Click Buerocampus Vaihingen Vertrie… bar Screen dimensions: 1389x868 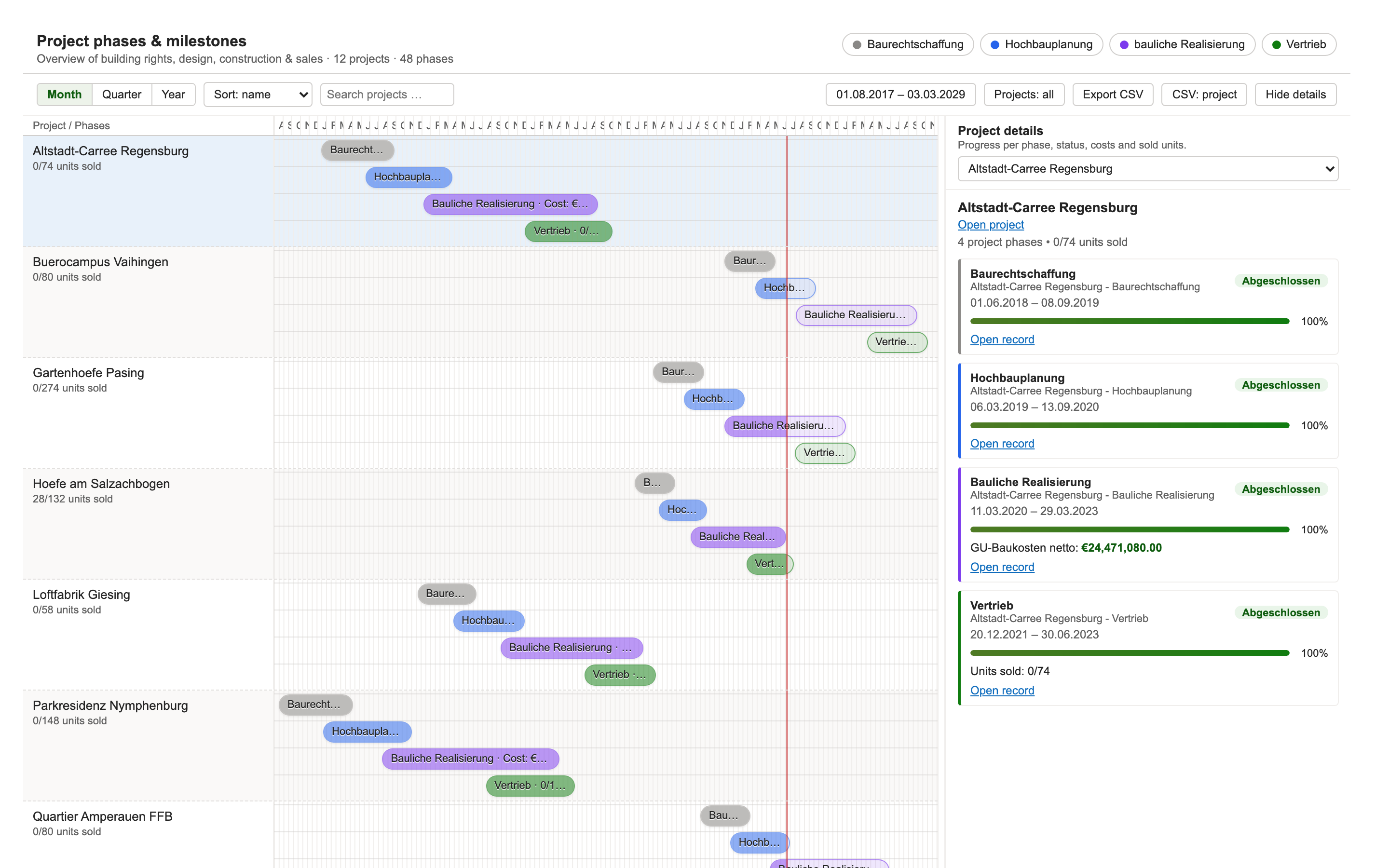coord(897,341)
